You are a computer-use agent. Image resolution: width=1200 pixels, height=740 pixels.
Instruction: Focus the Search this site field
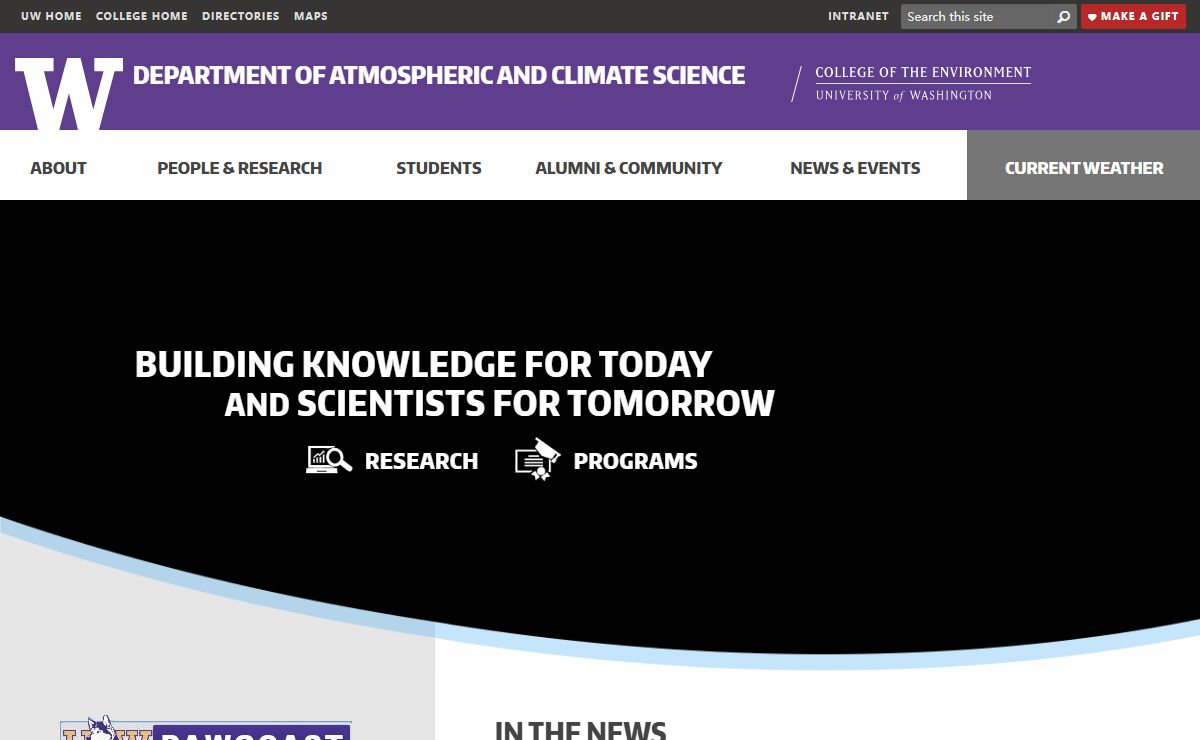(x=978, y=16)
